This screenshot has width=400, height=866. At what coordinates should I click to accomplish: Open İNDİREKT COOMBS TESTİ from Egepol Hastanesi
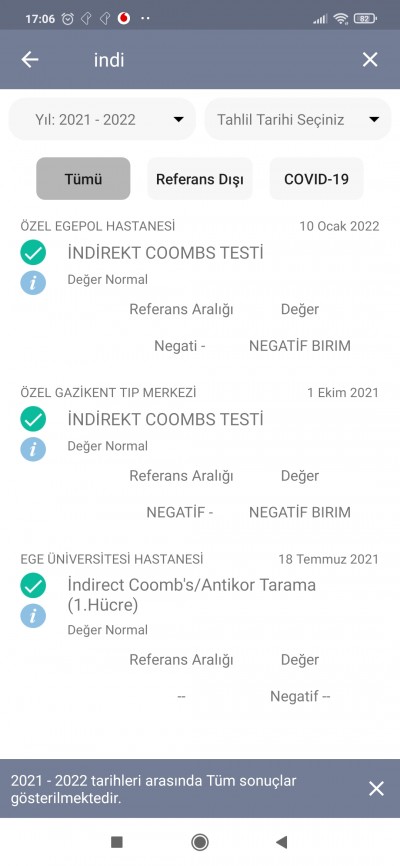click(165, 253)
